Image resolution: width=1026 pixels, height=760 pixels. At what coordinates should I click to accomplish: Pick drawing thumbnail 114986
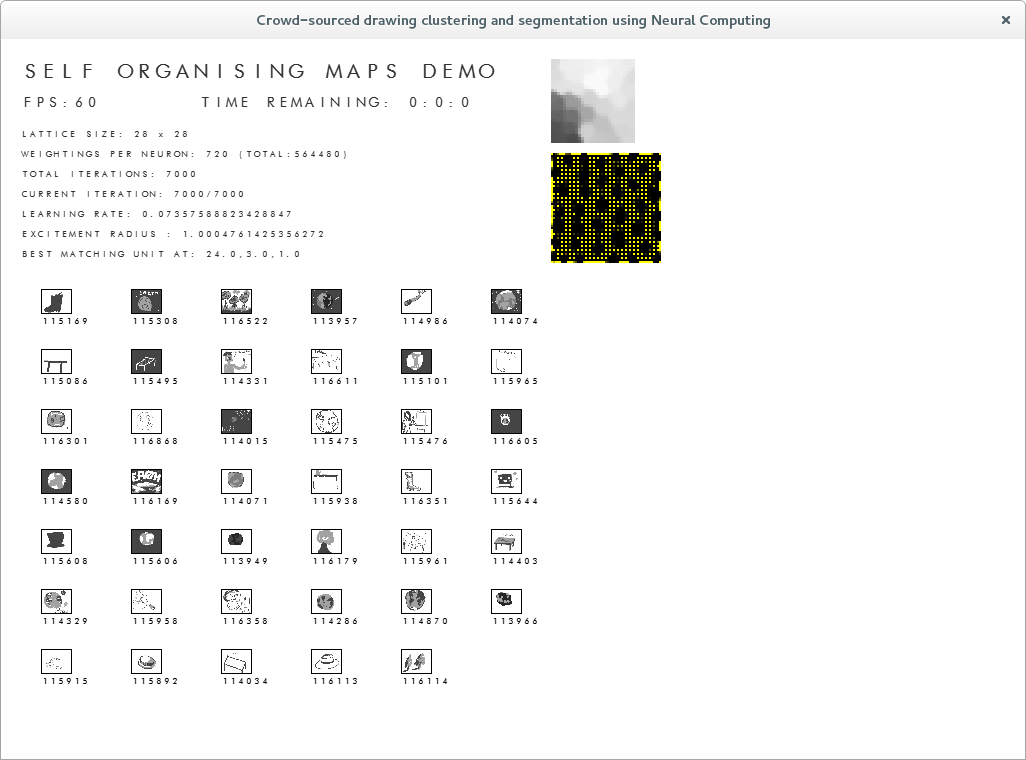(x=416, y=302)
